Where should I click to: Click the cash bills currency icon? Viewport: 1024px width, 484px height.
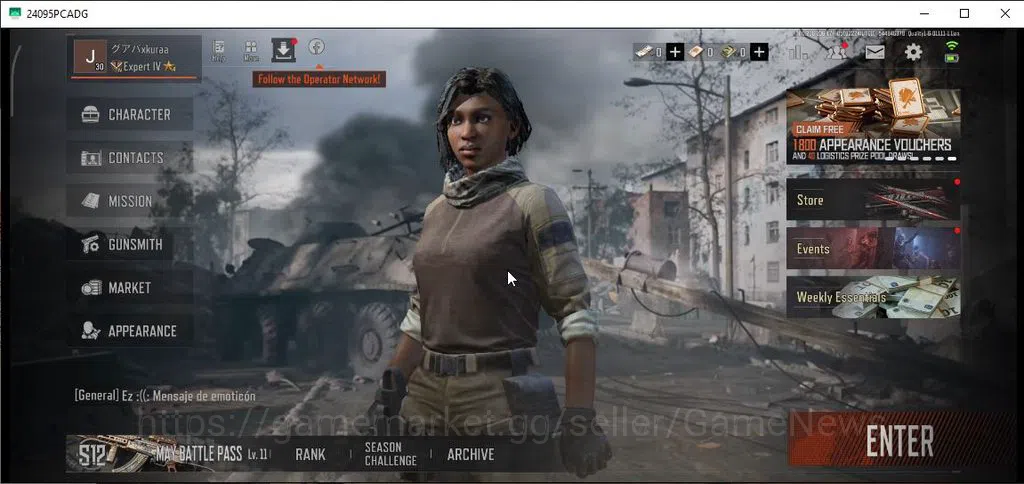point(645,52)
